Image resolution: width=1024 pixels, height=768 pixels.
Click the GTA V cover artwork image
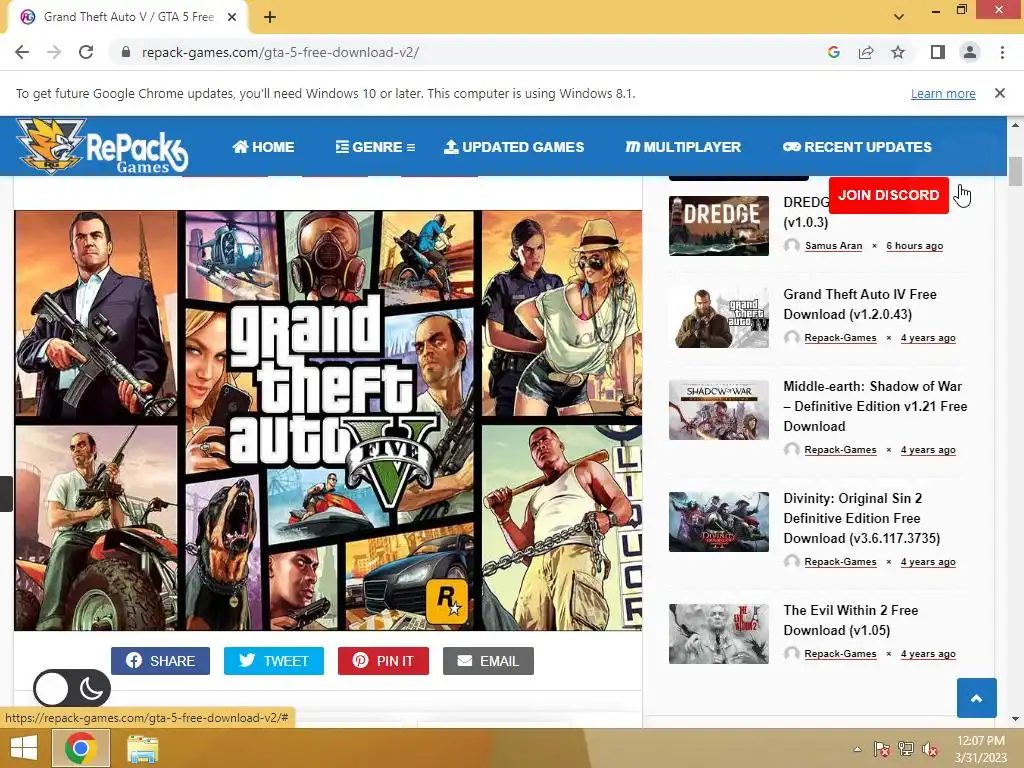tap(328, 421)
